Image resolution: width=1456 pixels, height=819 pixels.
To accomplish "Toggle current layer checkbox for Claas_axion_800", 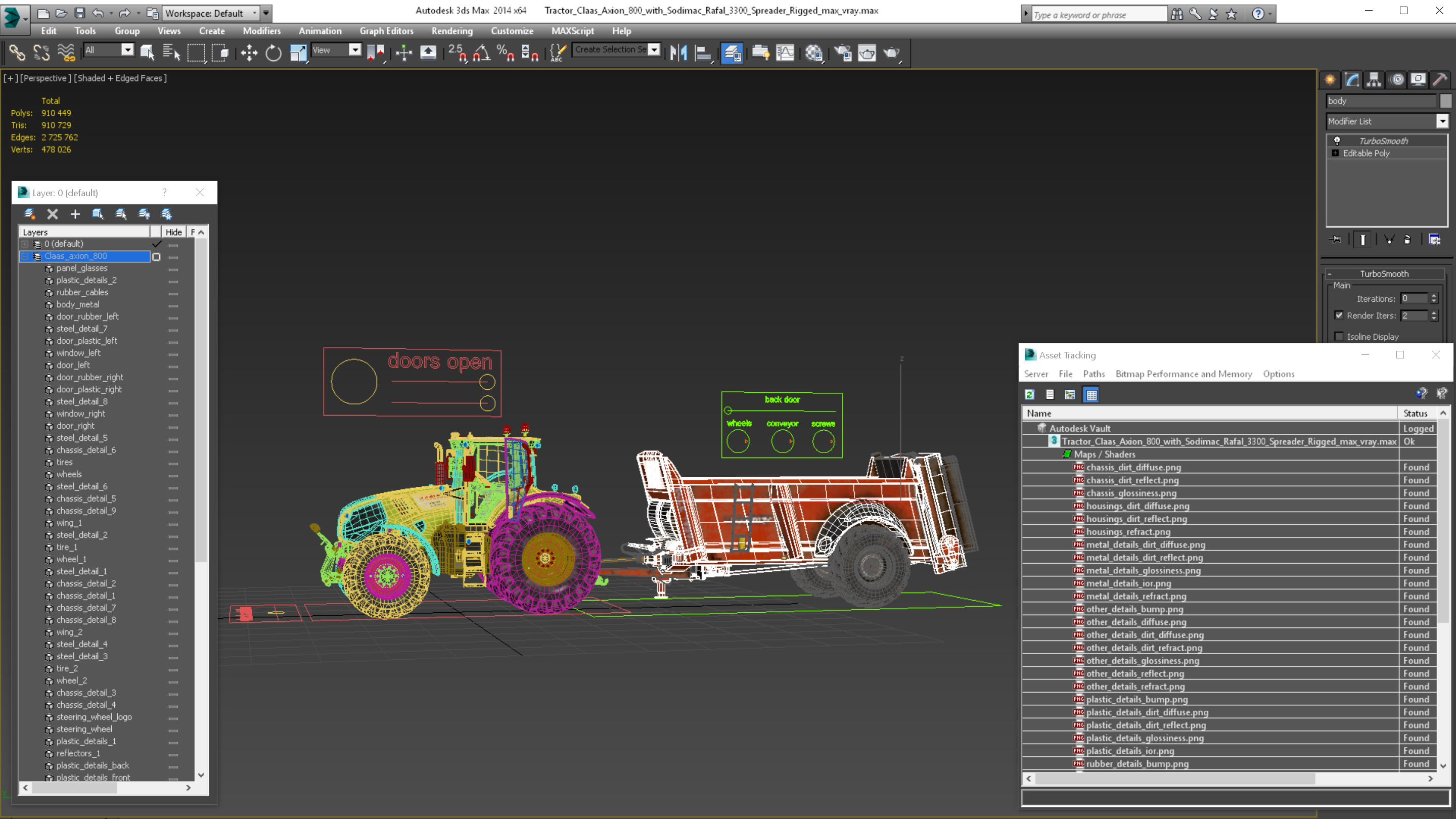I will [157, 257].
